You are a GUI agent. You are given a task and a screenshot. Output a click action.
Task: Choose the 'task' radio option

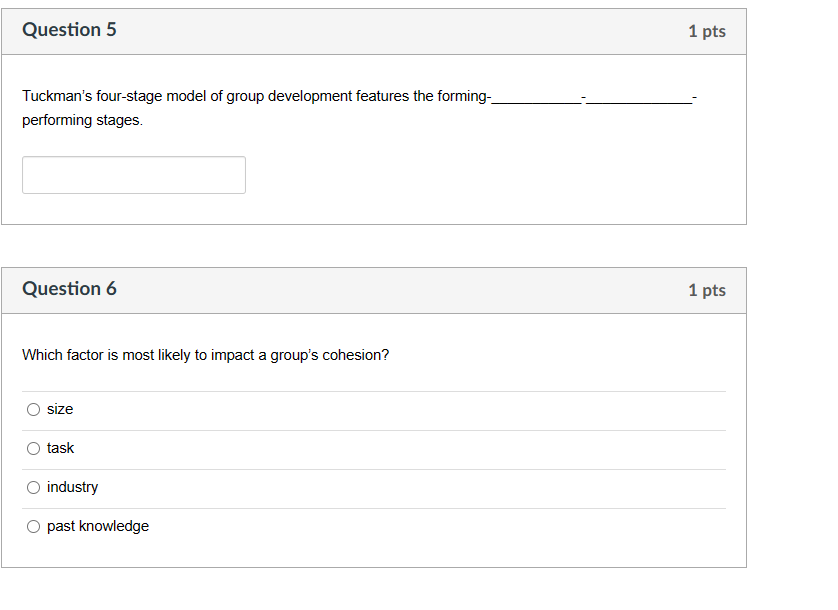pyautogui.click(x=34, y=448)
